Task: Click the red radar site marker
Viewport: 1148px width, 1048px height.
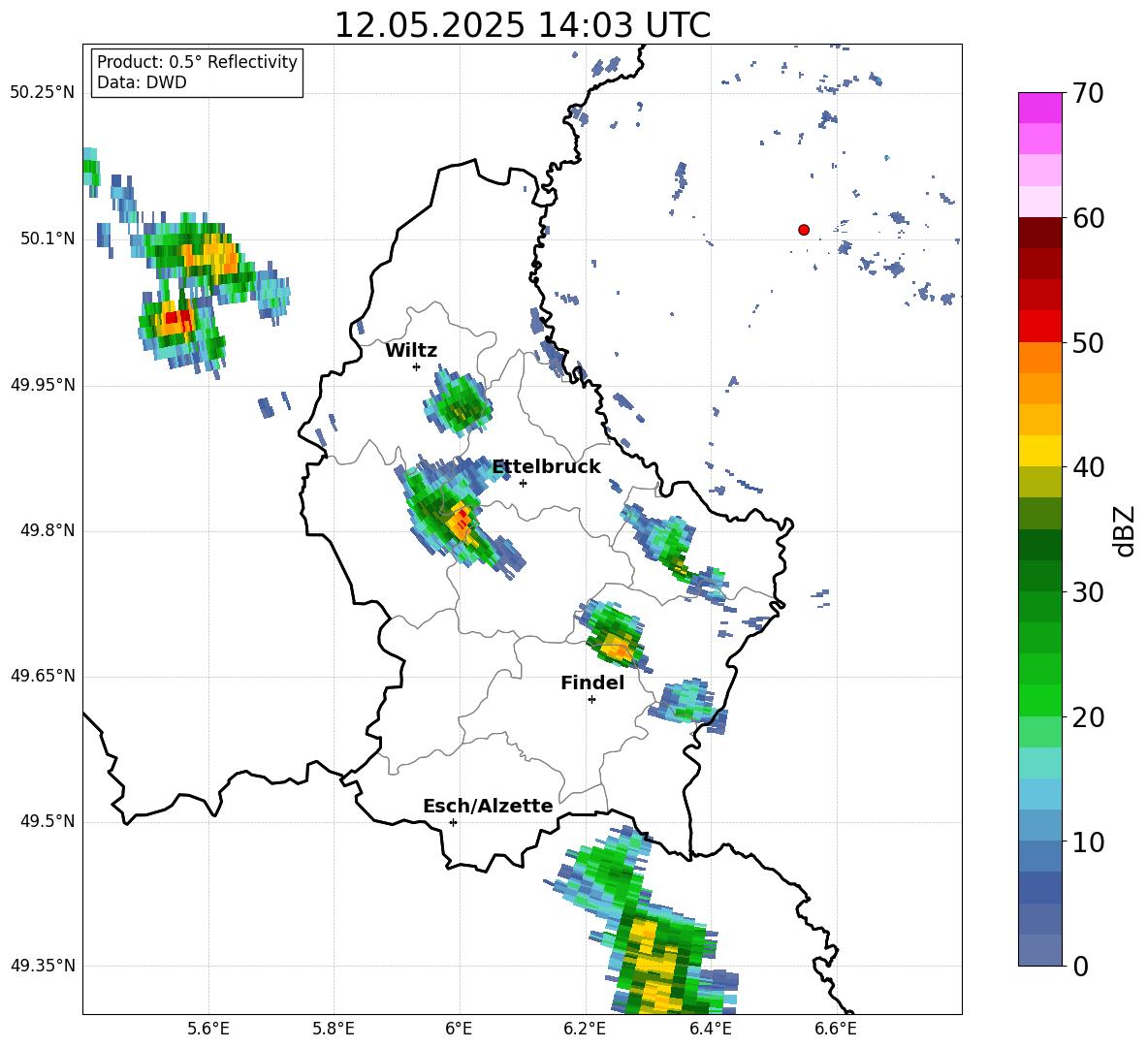Action: (803, 230)
